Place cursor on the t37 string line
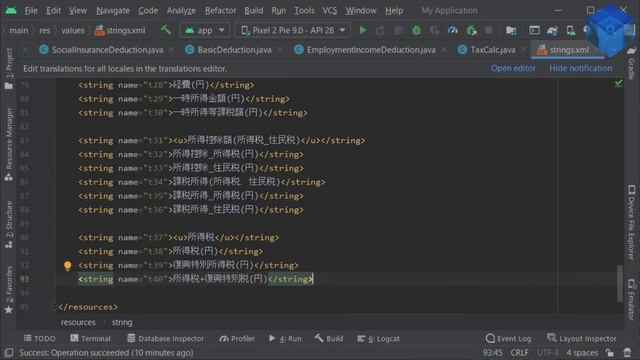The height and width of the screenshot is (360, 640). (x=179, y=238)
